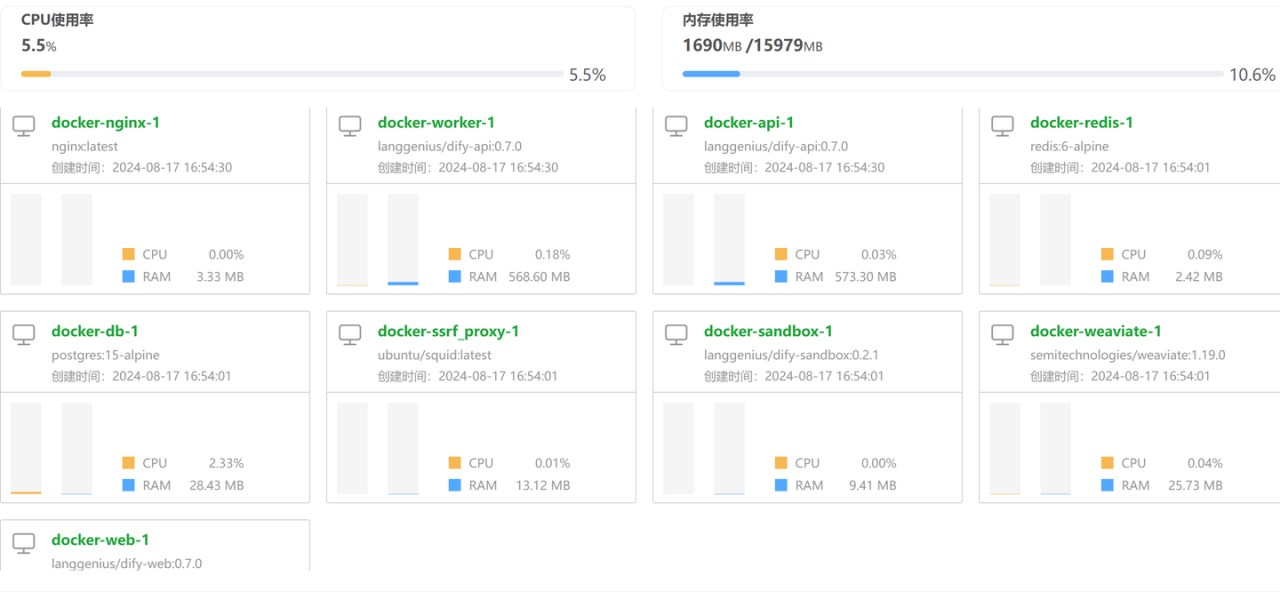Click the docker-api-1 monitor icon
The height and width of the screenshot is (592, 1280).
click(677, 126)
